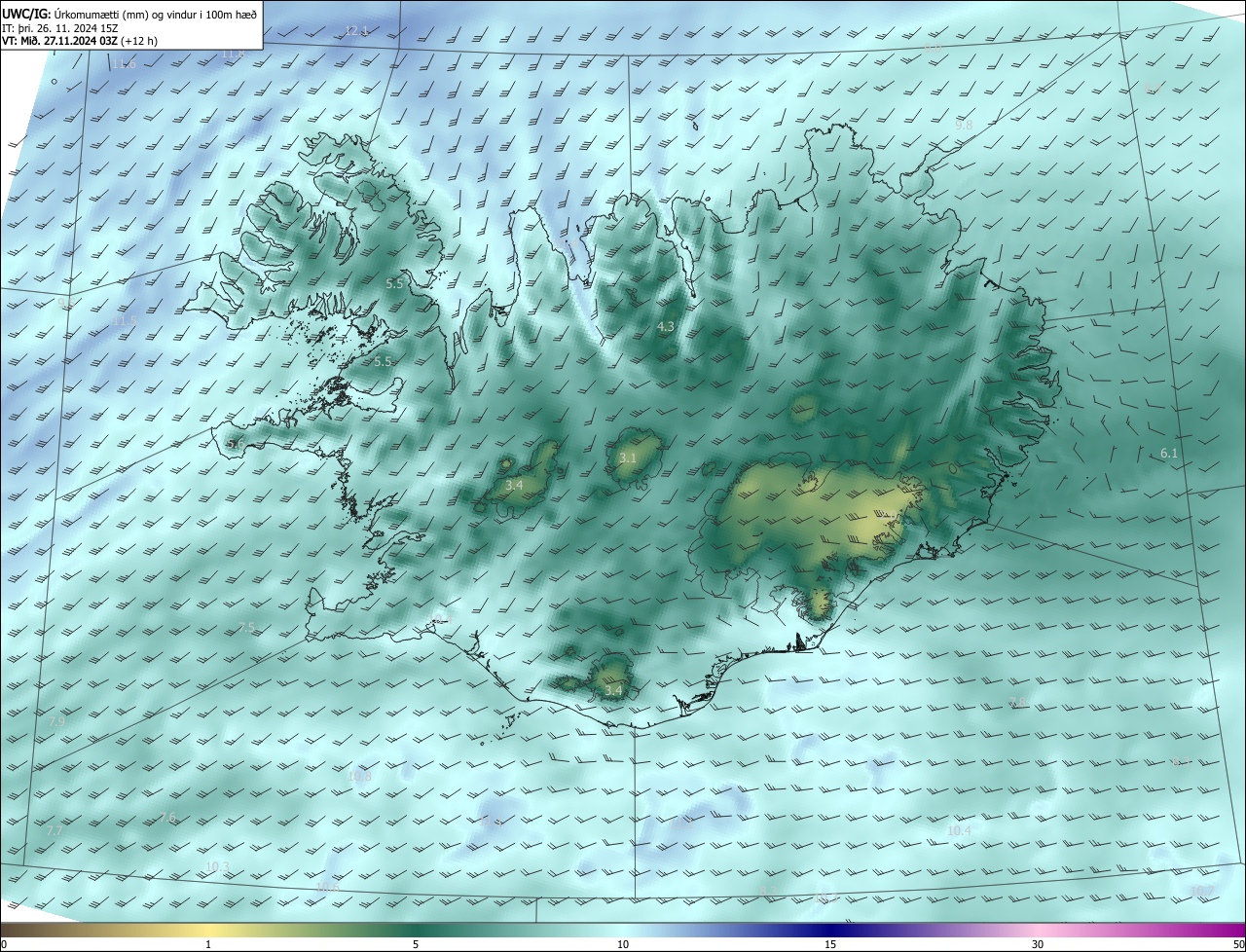This screenshot has height=952, width=1246.
Task: Click the 3.4 value beside the 3.1 ice cap
Action: 515,485
